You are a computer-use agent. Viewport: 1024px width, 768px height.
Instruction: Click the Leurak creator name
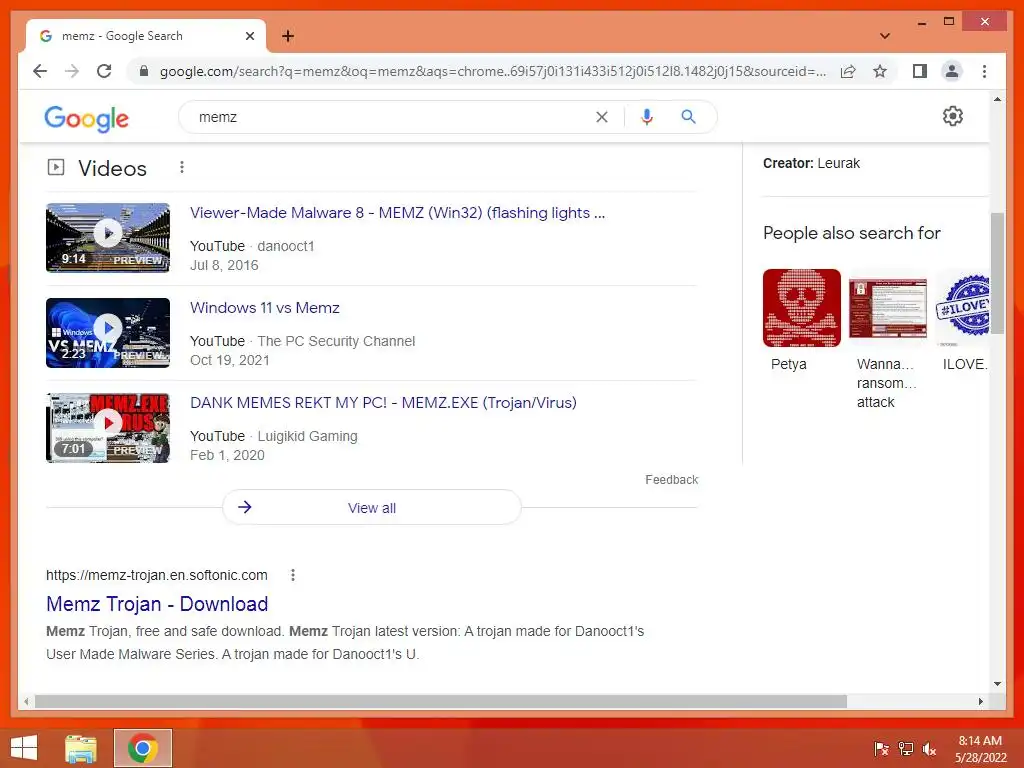tap(839, 163)
